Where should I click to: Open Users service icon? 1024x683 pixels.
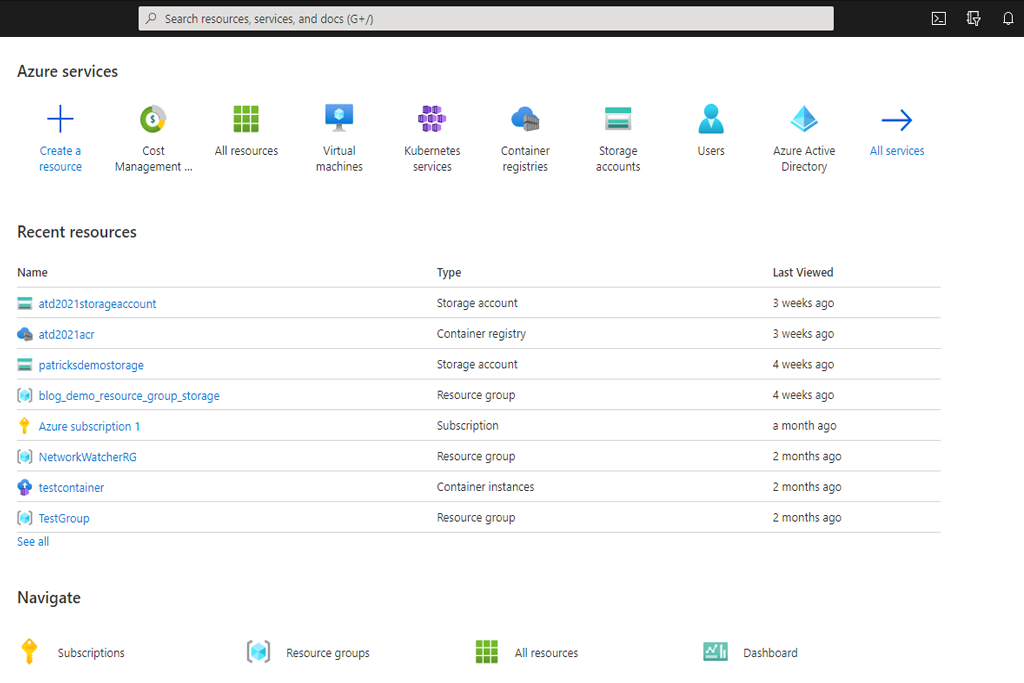711,119
